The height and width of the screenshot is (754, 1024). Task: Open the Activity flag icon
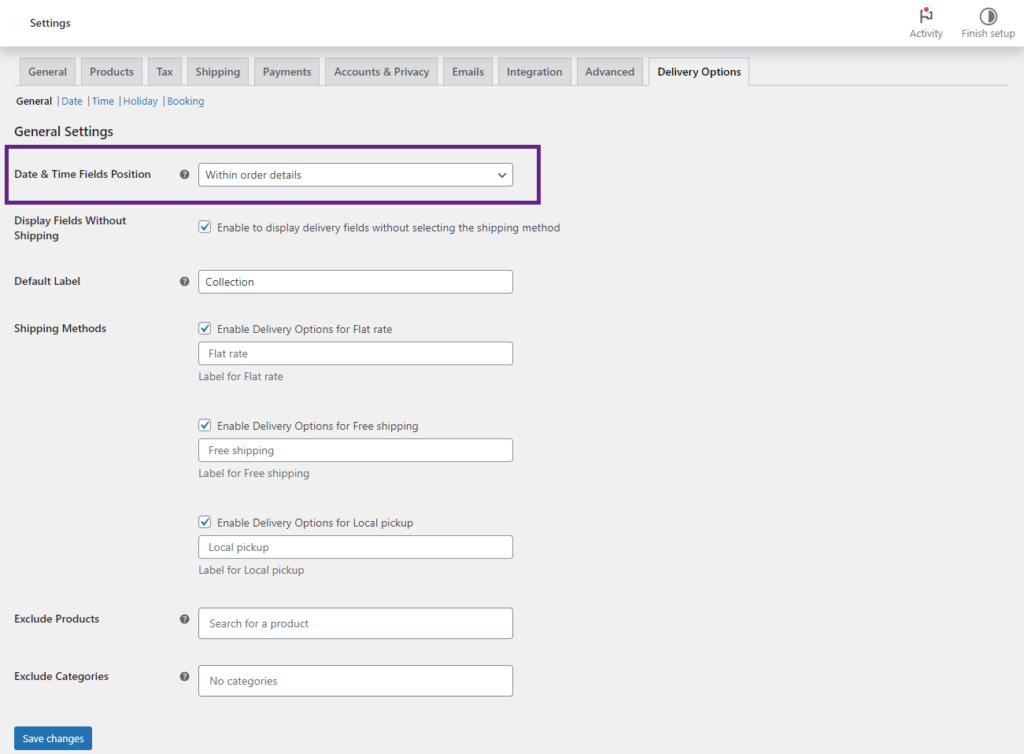click(x=925, y=16)
